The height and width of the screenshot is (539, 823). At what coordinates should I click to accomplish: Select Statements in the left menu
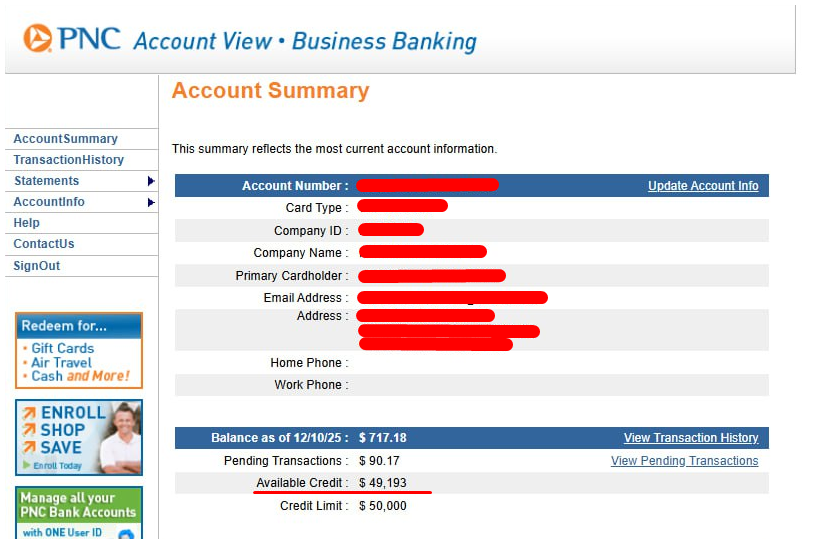pyautogui.click(x=46, y=181)
